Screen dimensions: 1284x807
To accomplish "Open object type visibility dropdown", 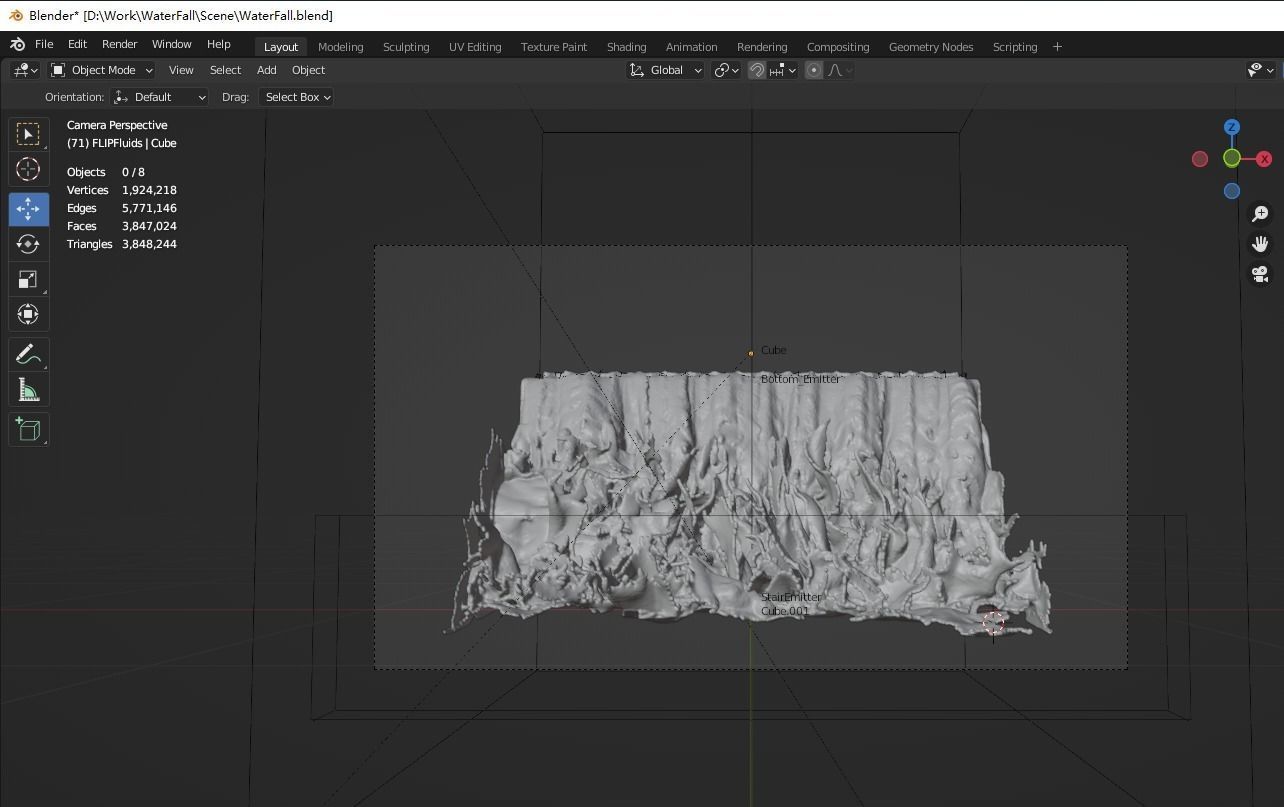I will pyautogui.click(x=1260, y=70).
